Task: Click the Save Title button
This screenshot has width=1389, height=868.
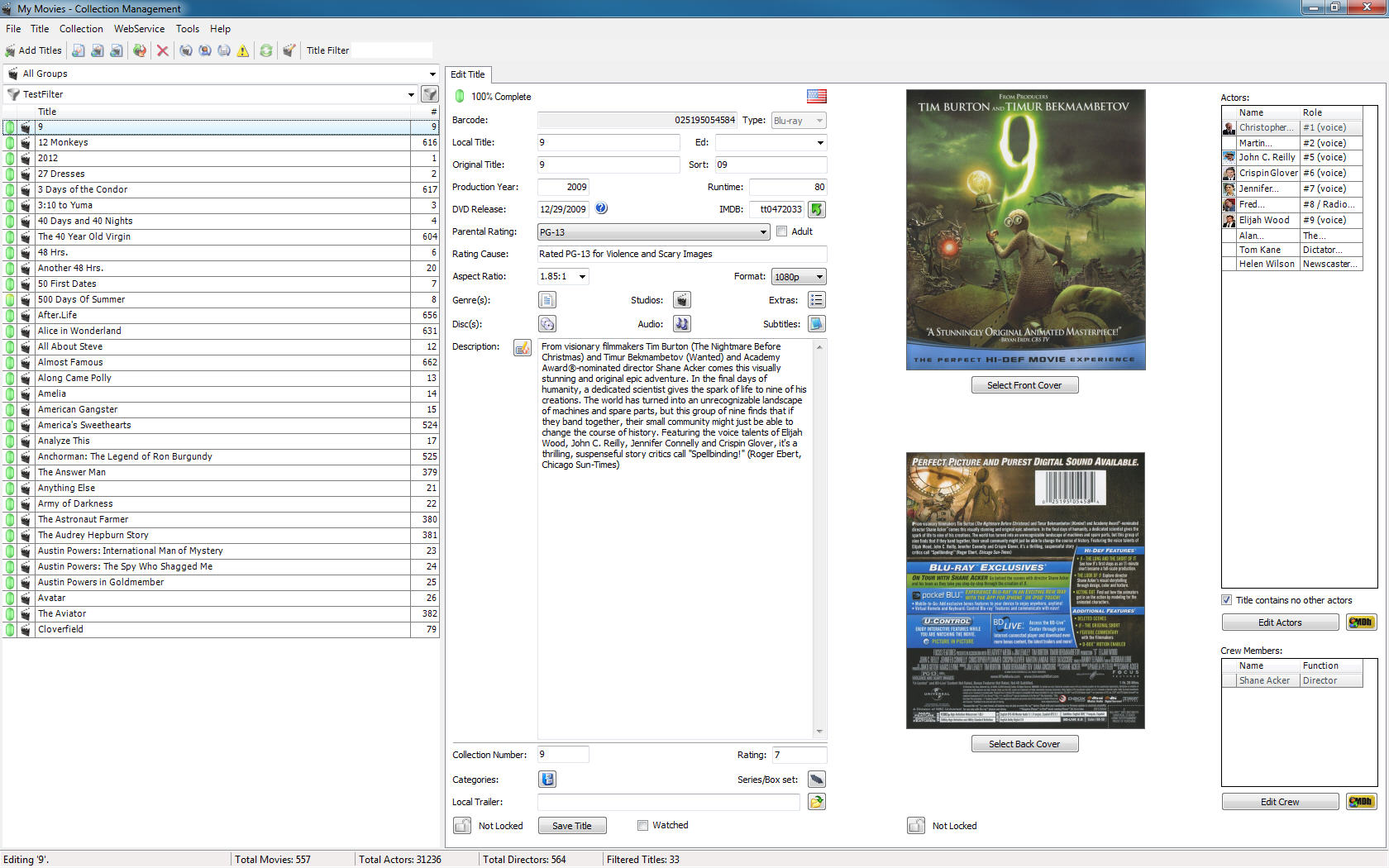Action: [x=572, y=826]
